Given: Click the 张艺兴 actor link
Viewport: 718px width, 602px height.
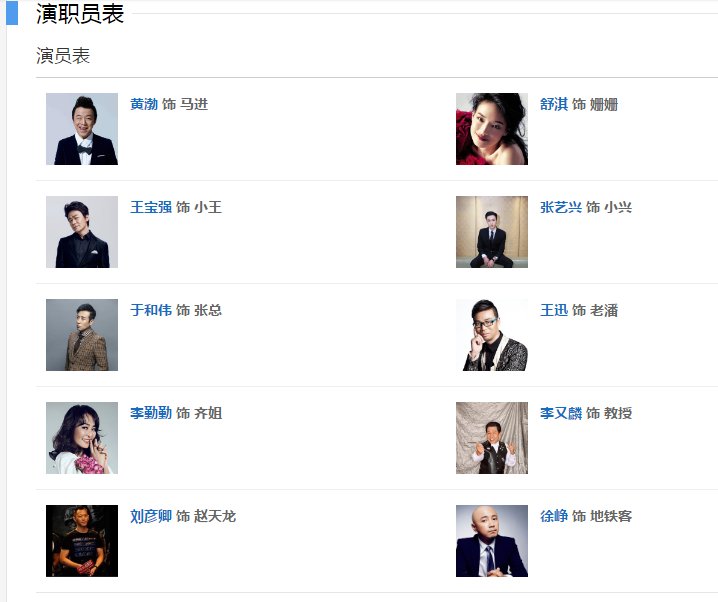Looking at the screenshot, I should (560, 207).
